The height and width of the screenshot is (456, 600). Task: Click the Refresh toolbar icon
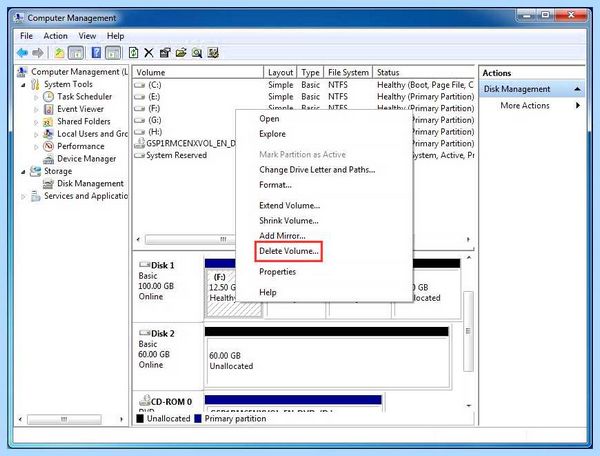click(133, 52)
